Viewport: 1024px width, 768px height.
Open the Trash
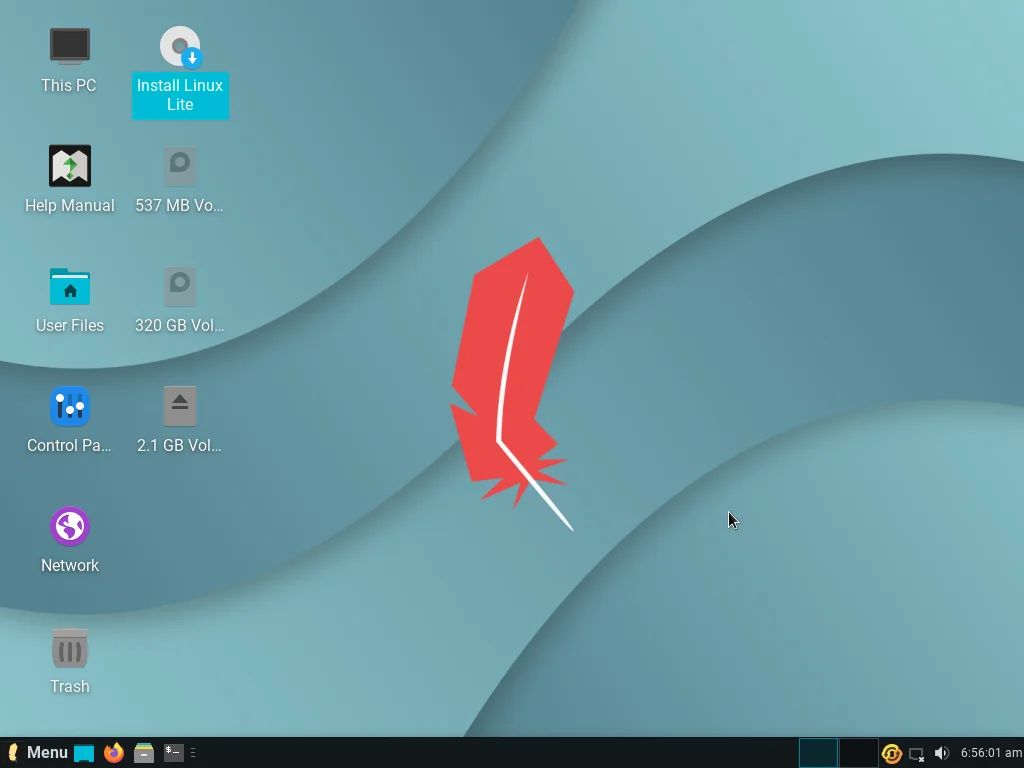pos(70,648)
